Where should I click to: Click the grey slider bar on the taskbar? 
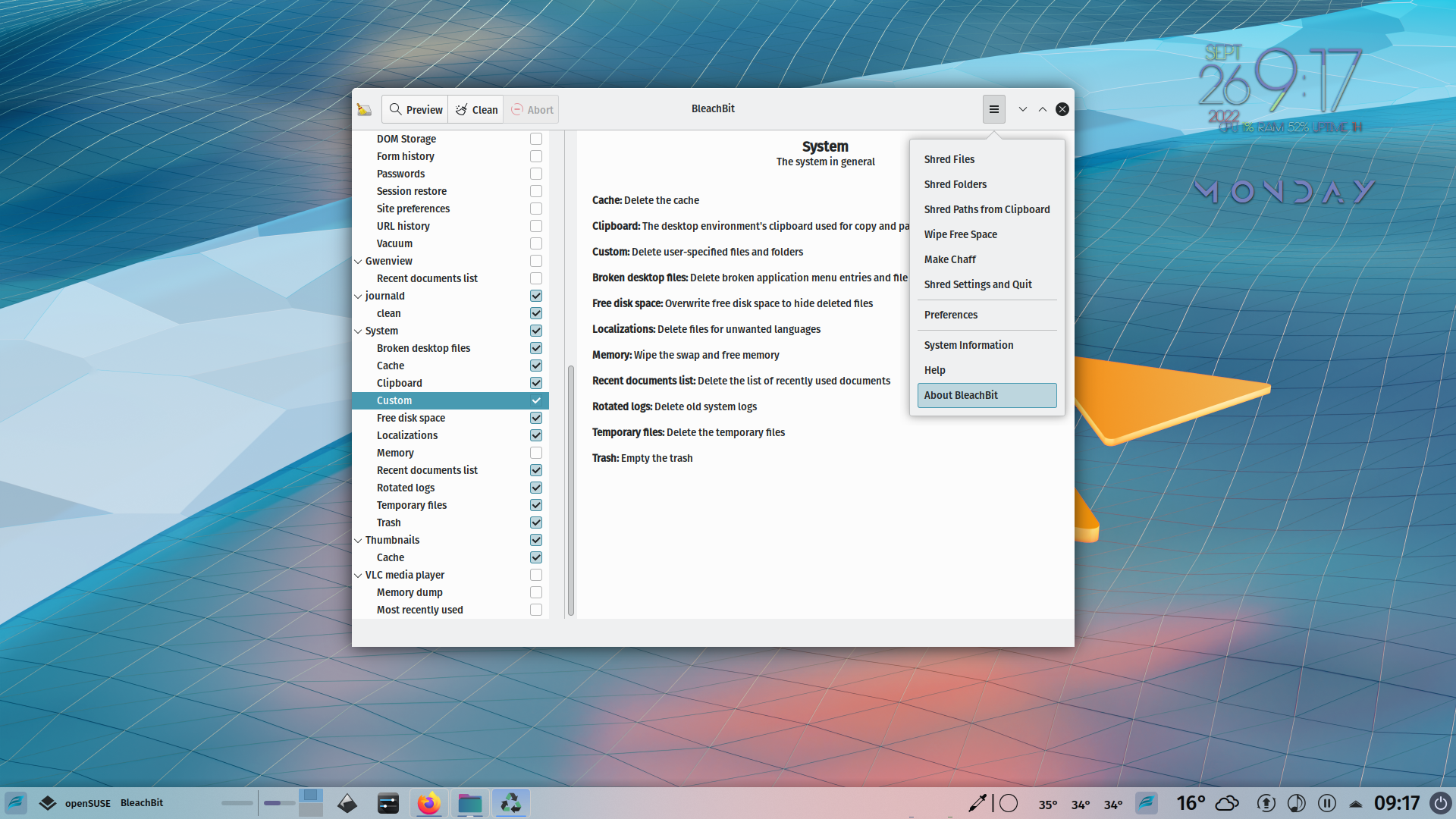pyautogui.click(x=237, y=803)
